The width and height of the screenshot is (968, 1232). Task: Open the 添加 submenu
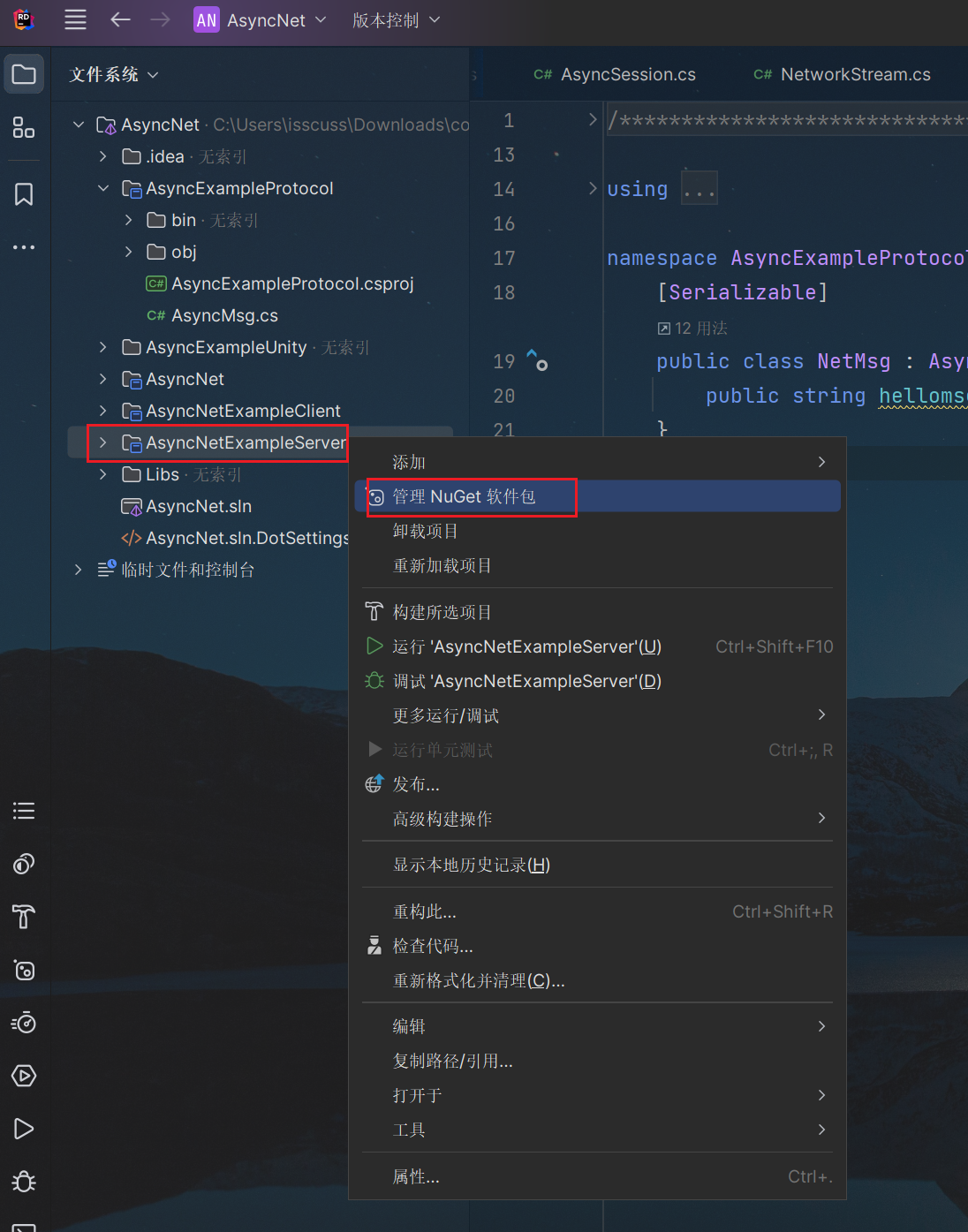point(598,462)
